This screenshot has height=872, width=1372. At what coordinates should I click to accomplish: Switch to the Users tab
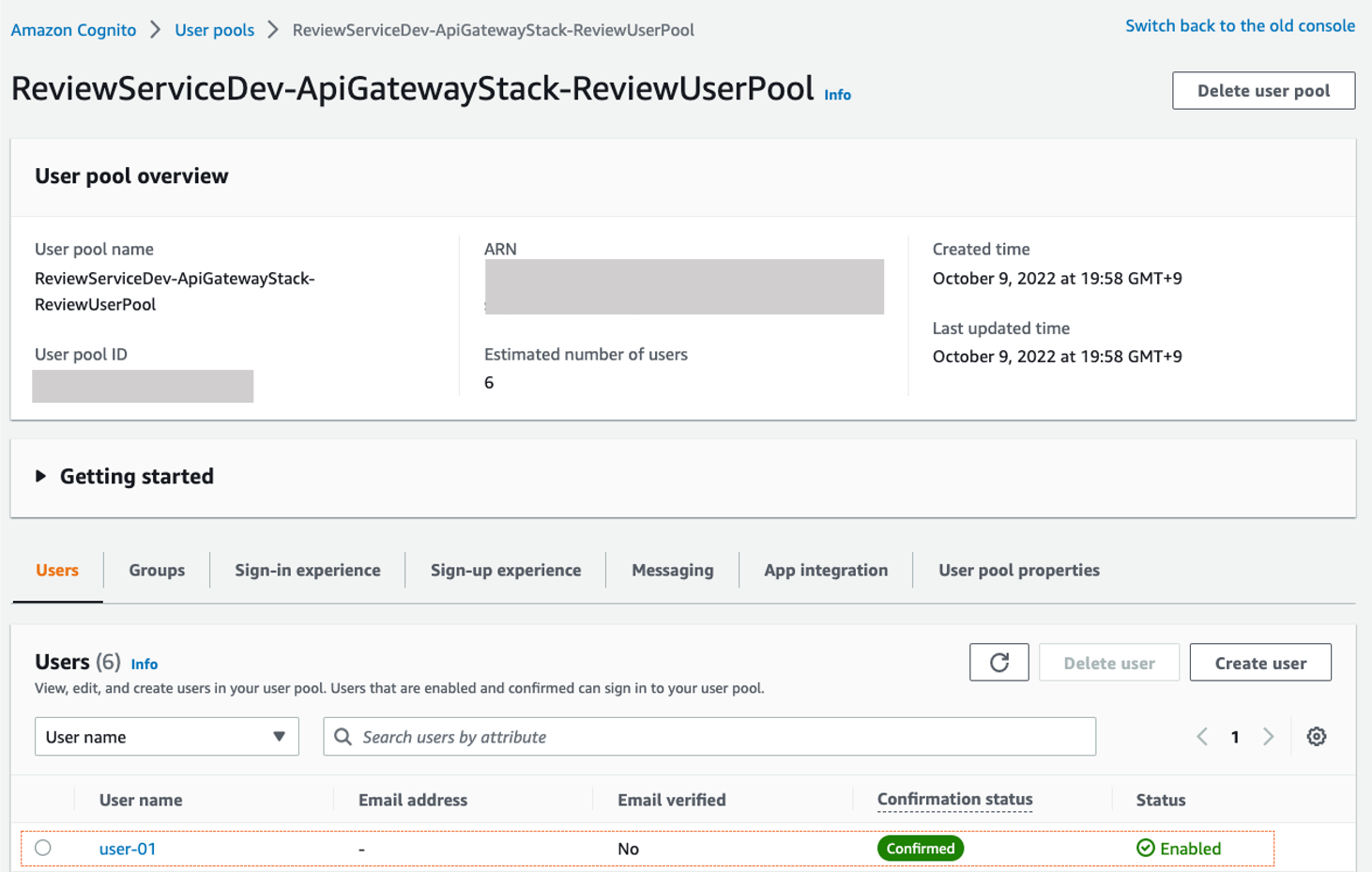(x=57, y=570)
